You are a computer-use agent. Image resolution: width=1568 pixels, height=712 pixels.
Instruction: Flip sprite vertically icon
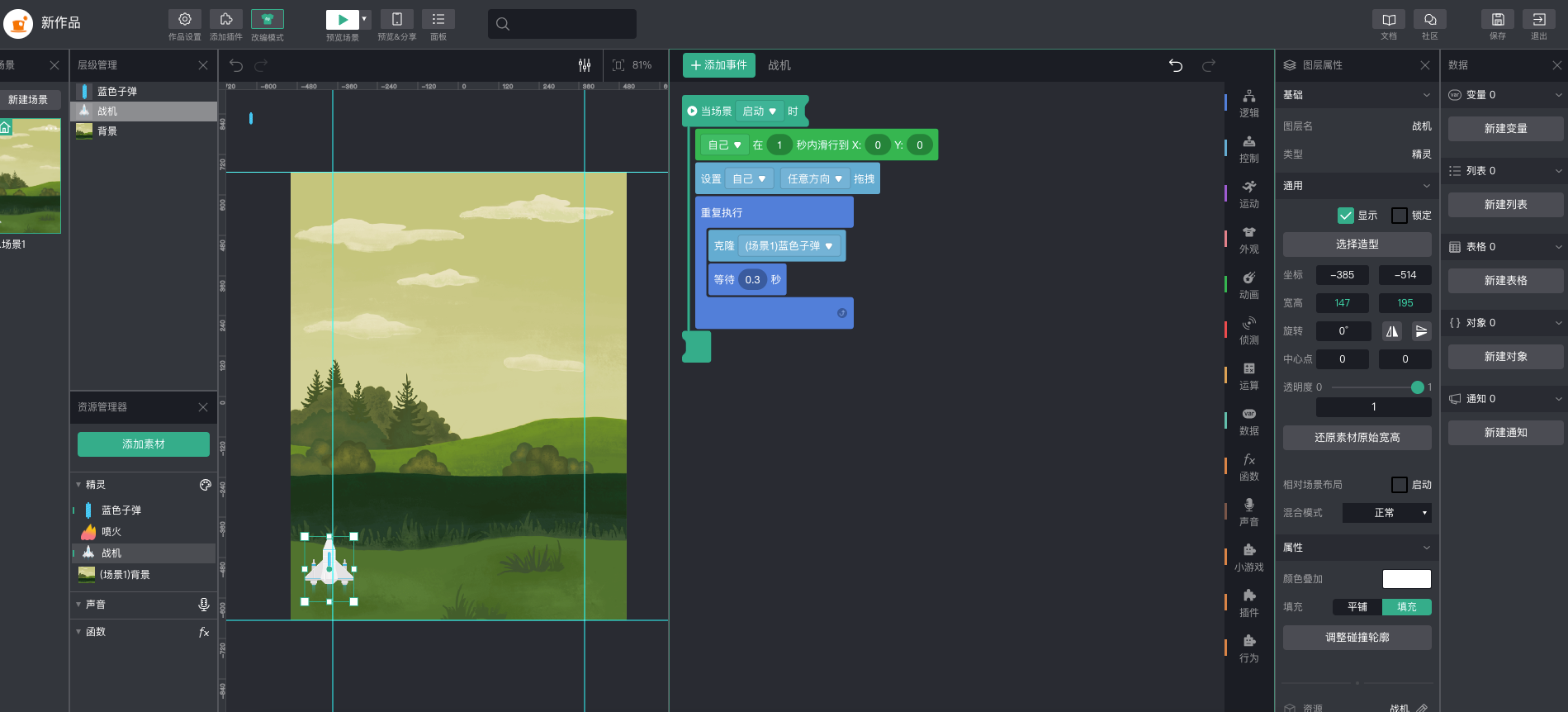(x=1421, y=331)
